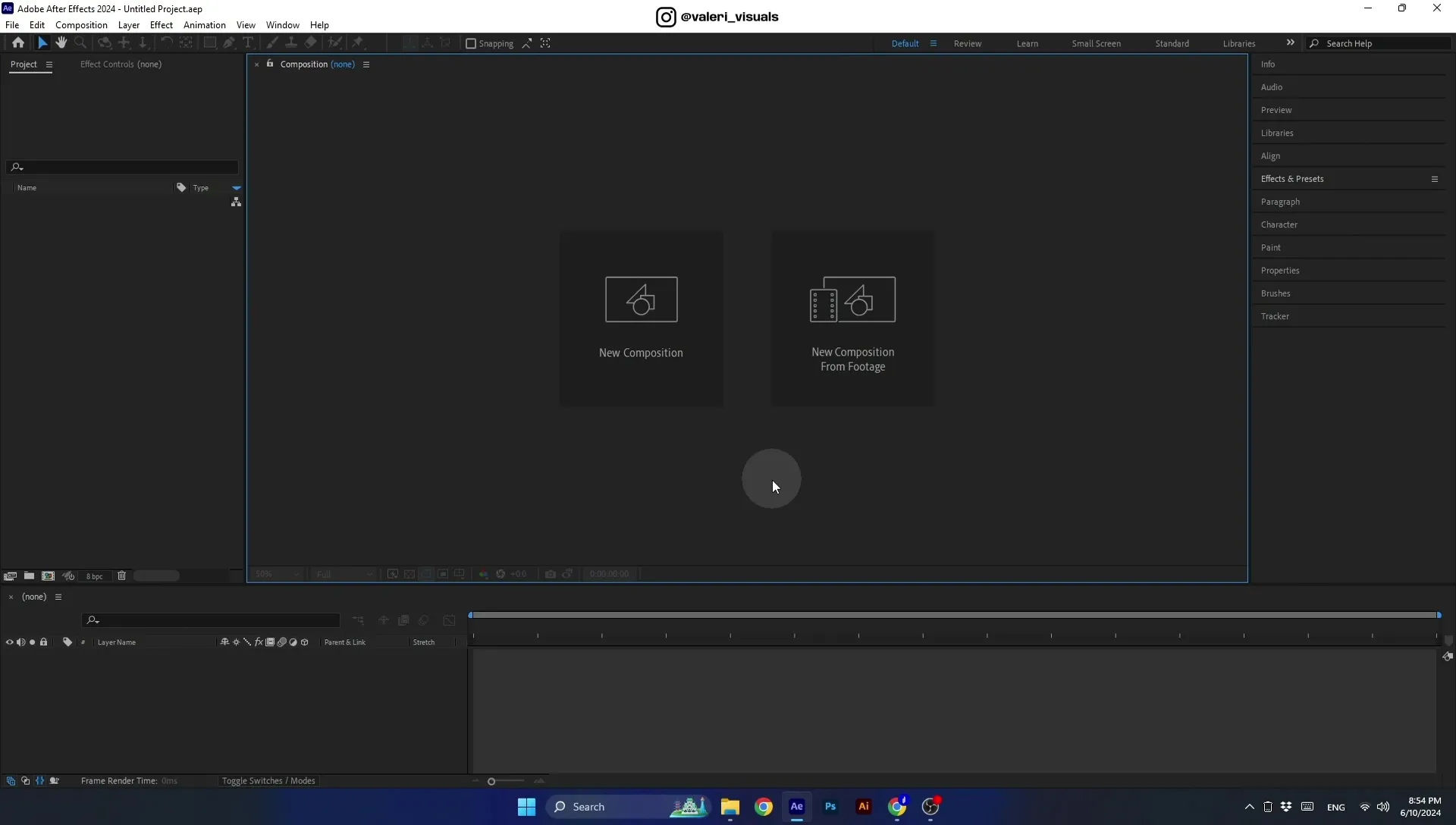The width and height of the screenshot is (1456, 825).
Task: Select the Pen tool
Action: click(x=228, y=43)
